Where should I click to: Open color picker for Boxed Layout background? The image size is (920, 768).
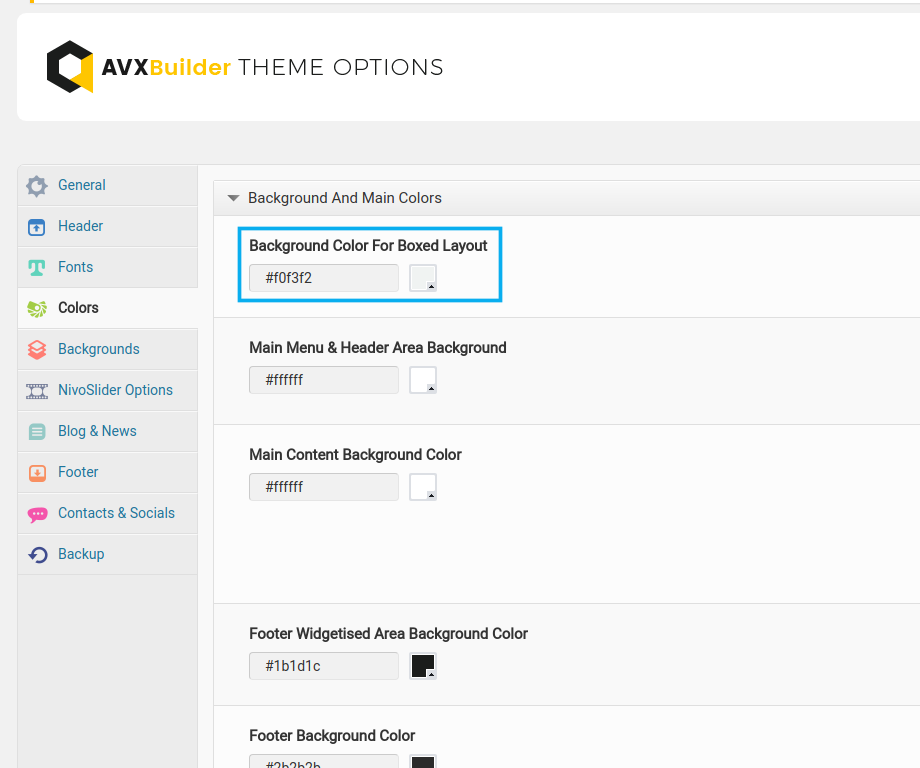423,278
